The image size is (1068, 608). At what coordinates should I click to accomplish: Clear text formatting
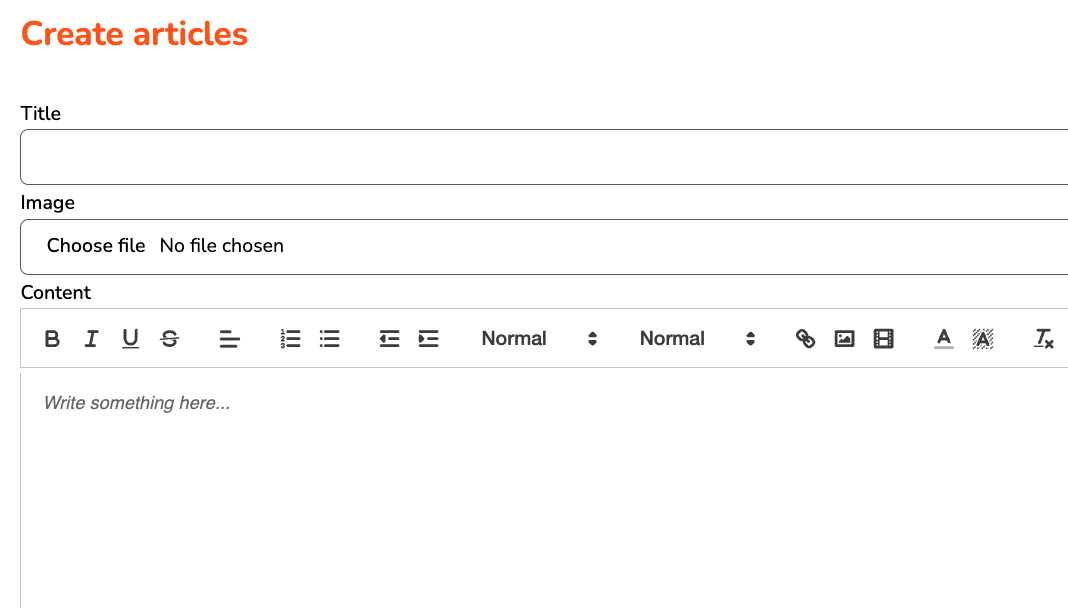[x=1043, y=338]
